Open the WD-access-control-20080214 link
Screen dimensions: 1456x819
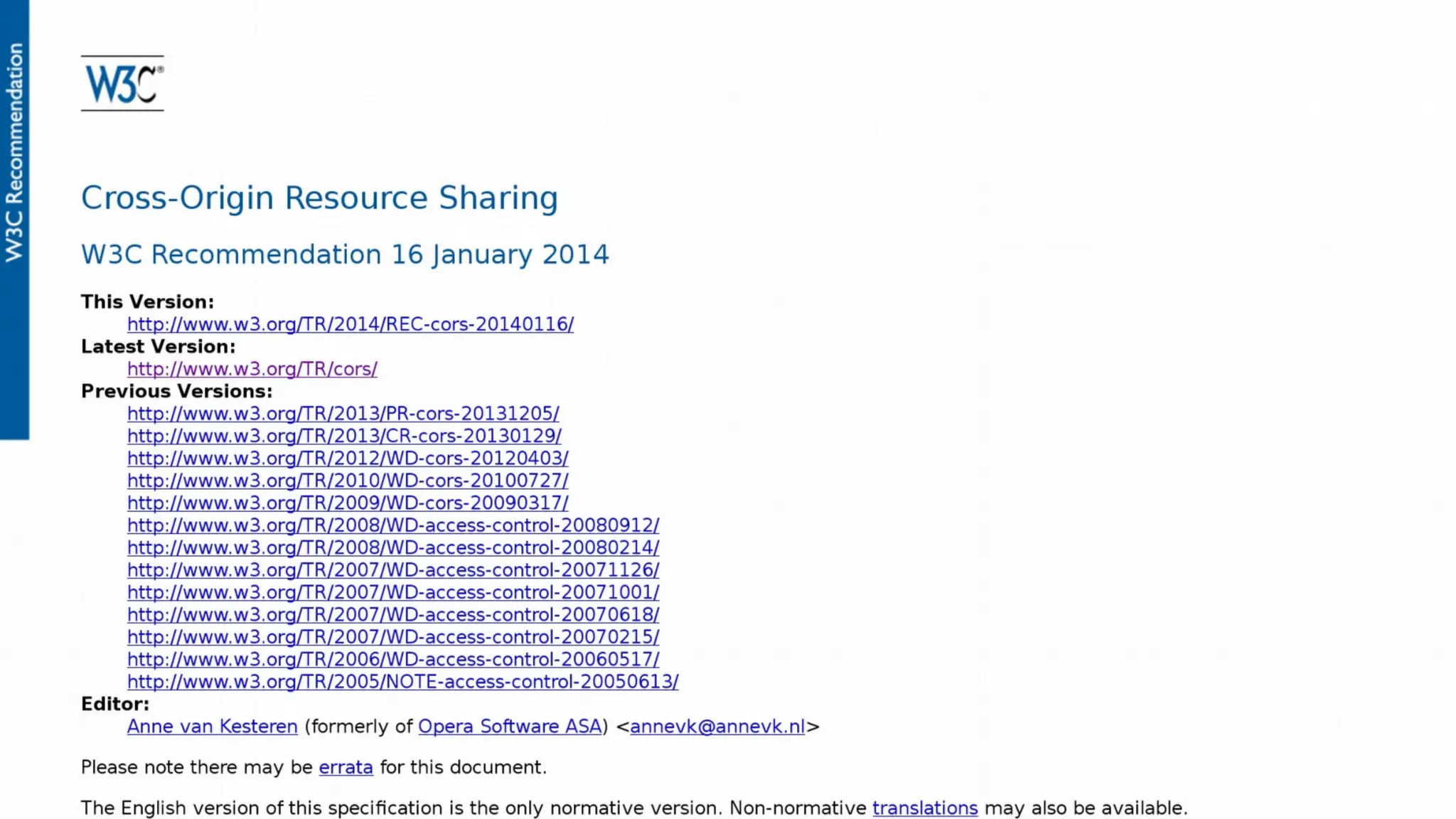[x=393, y=548]
